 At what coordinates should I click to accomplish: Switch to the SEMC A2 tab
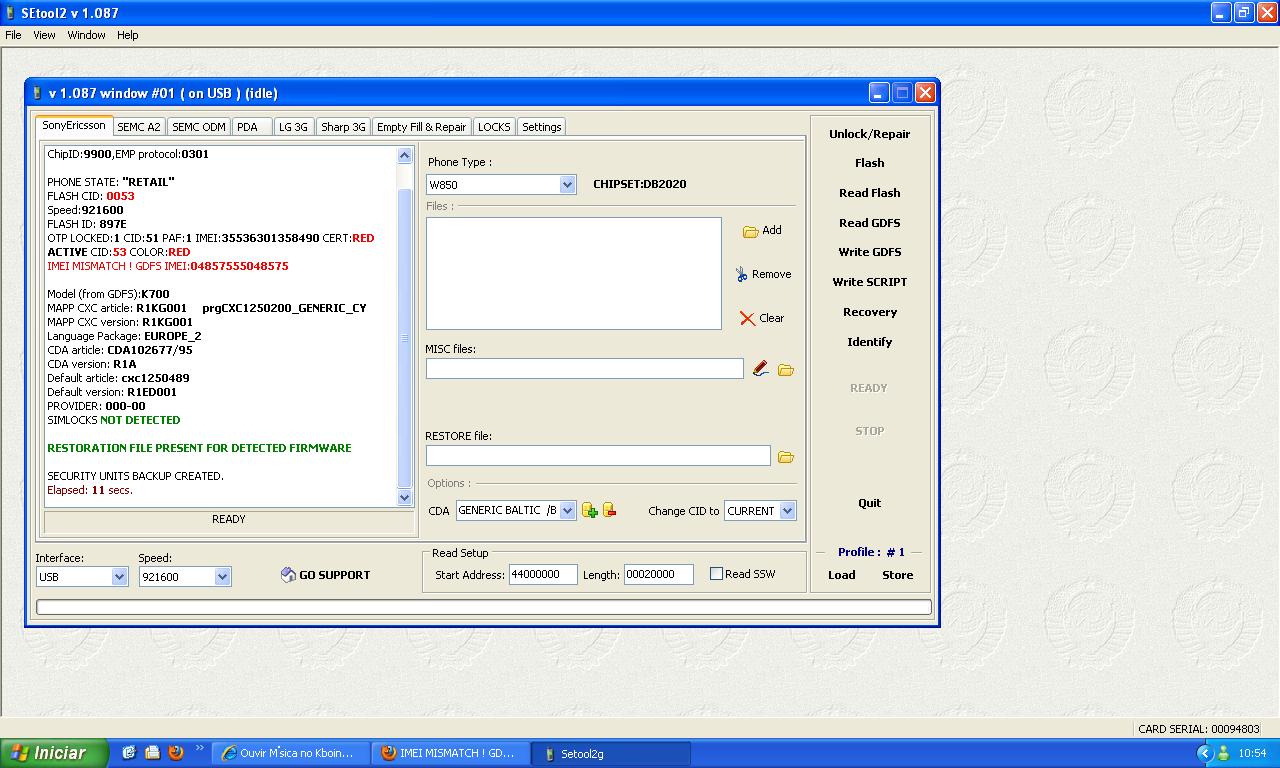click(x=139, y=127)
